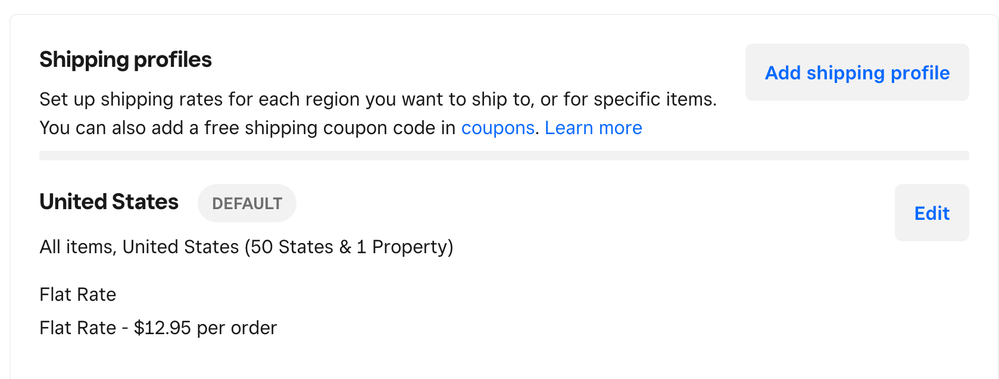This screenshot has width=999, height=379.
Task: Click the standalone Flat Rate label
Action: click(x=78, y=295)
